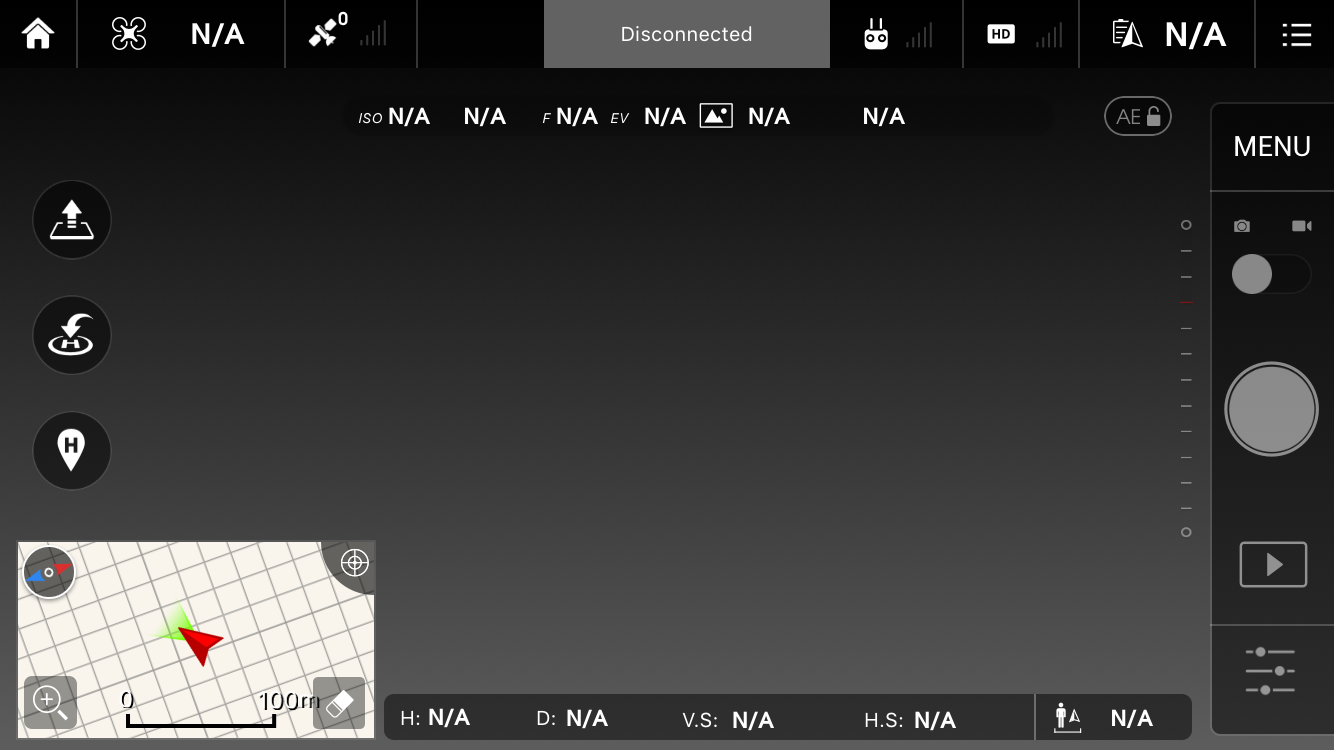The height and width of the screenshot is (750, 1334).
Task: Tap the D: N/A distance readout
Action: [x=572, y=718]
